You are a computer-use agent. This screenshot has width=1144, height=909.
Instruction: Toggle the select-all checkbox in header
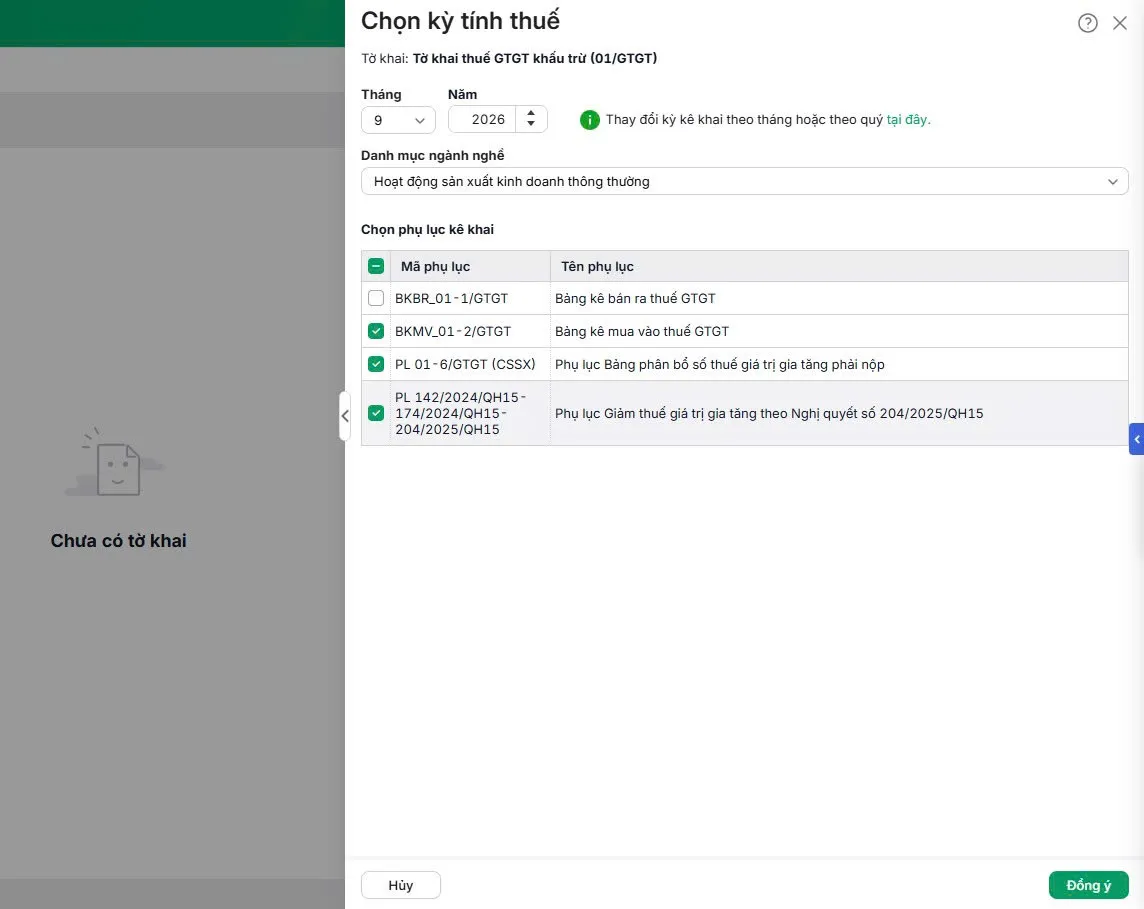(376, 266)
